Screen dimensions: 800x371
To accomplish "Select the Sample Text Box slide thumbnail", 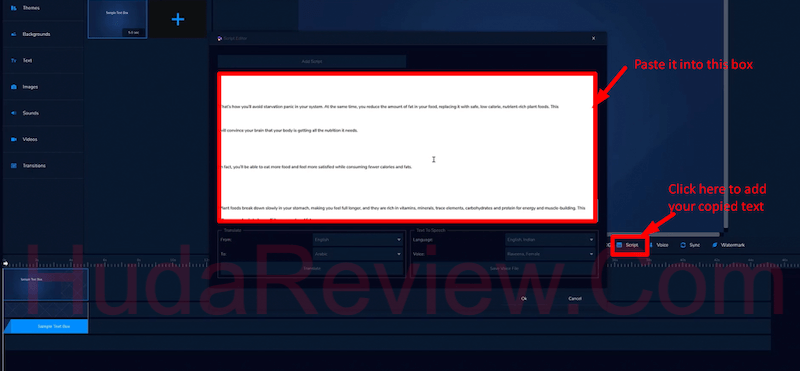I will [x=117, y=19].
